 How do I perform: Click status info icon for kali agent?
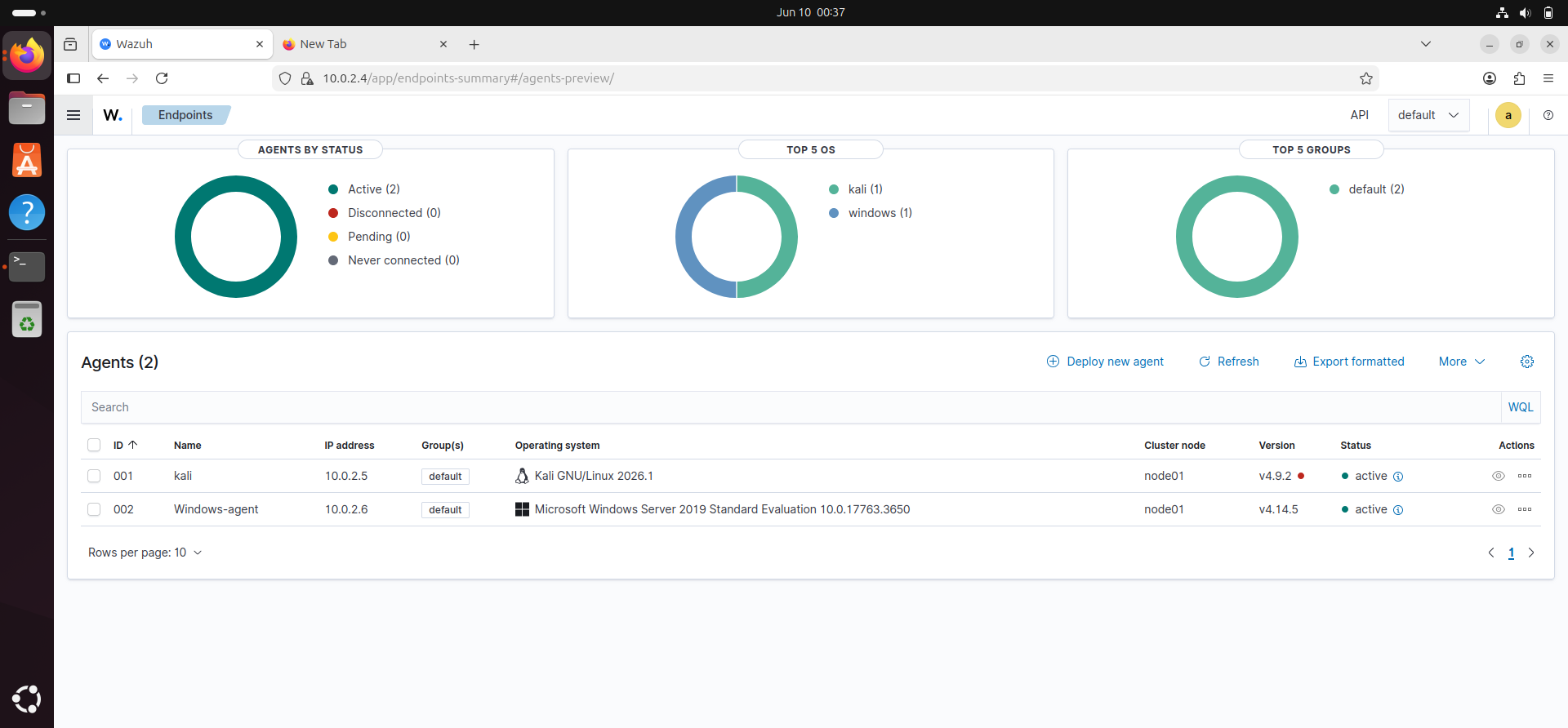(1398, 477)
